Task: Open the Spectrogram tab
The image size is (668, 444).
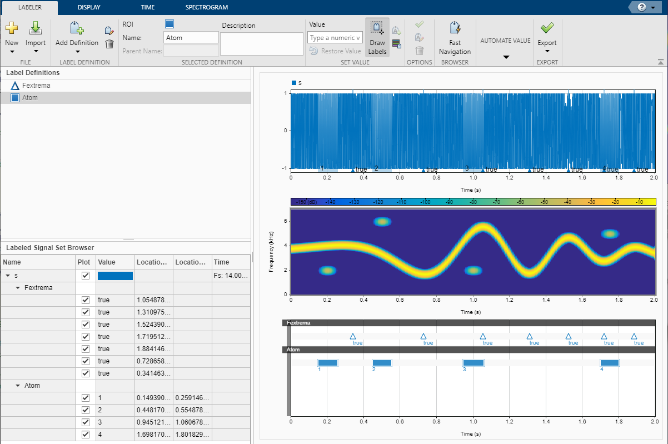Action: (x=206, y=6)
